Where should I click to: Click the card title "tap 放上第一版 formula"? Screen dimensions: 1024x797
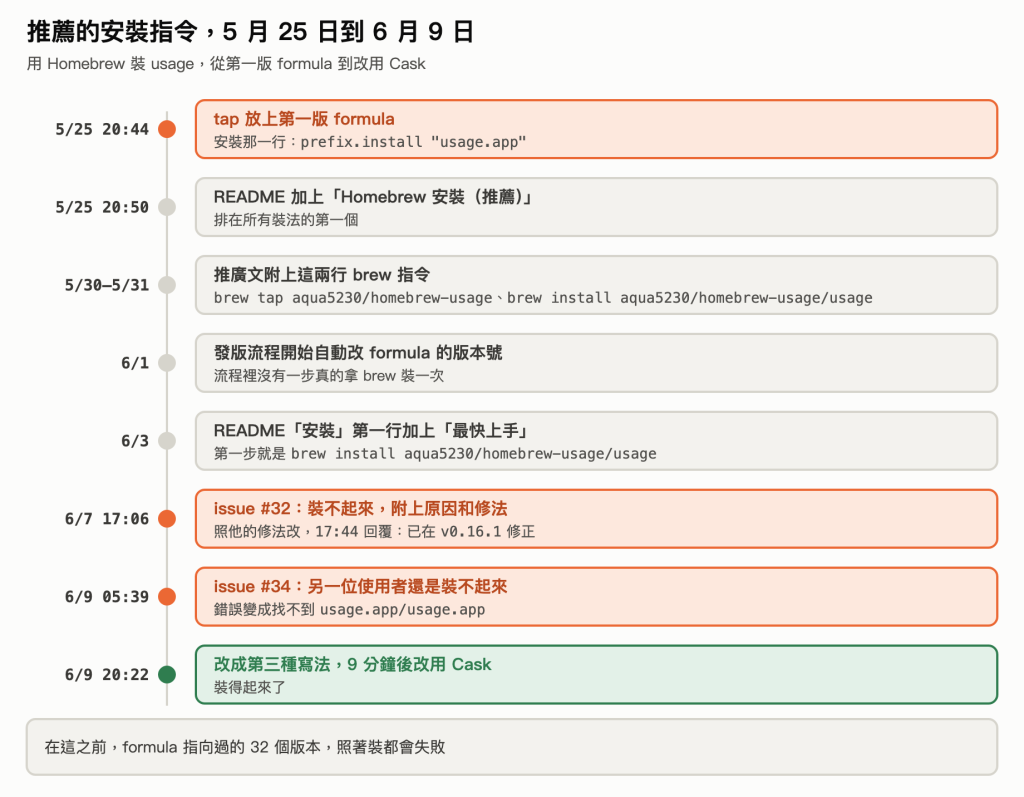(x=304, y=119)
